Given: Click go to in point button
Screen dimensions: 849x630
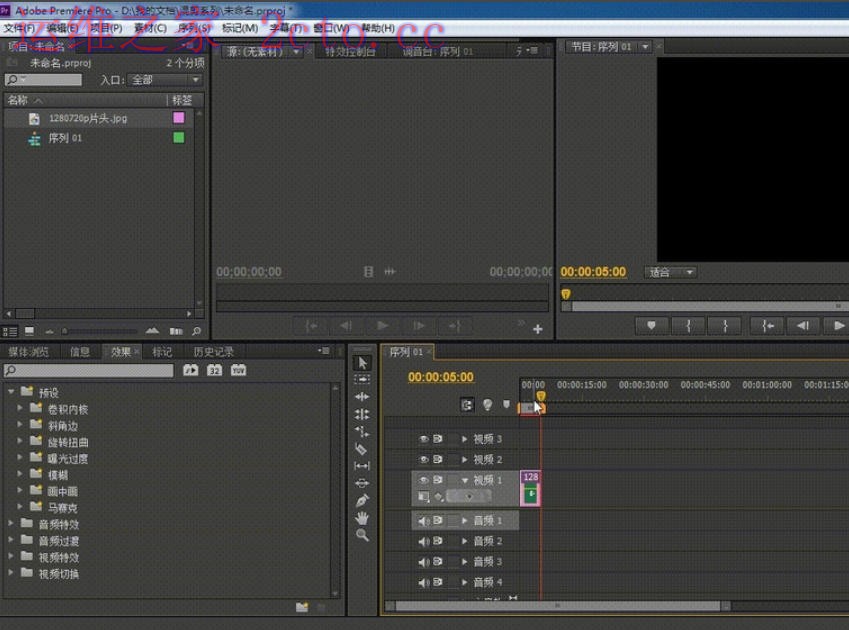Looking at the screenshot, I should pos(767,325).
